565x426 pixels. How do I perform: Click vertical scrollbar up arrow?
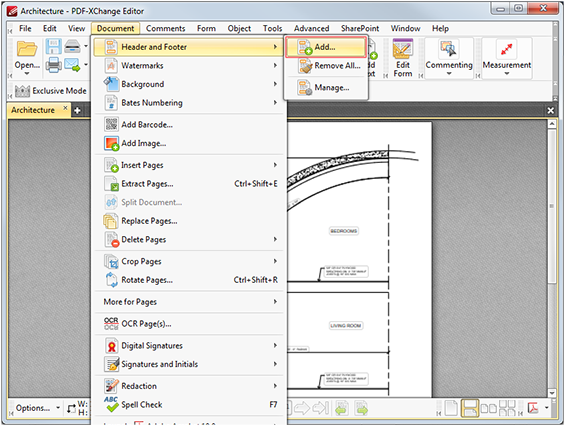click(x=552, y=124)
